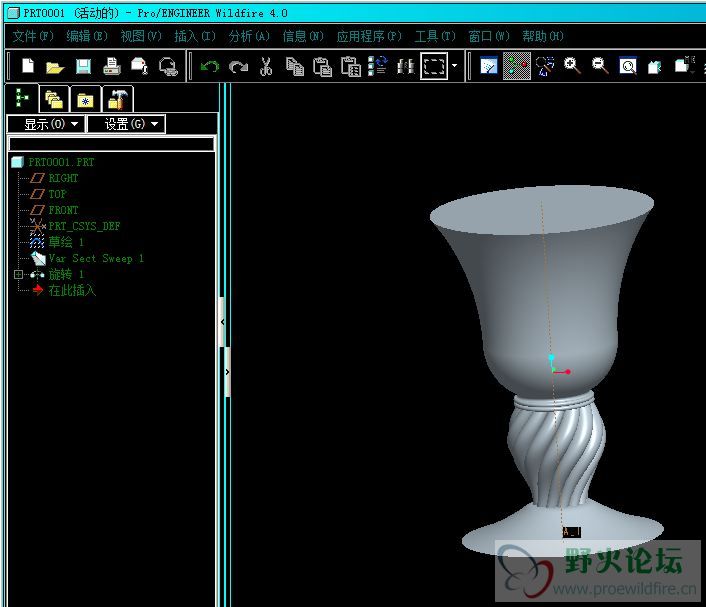Click the model tree search field
706x607 pixels.
click(112, 144)
